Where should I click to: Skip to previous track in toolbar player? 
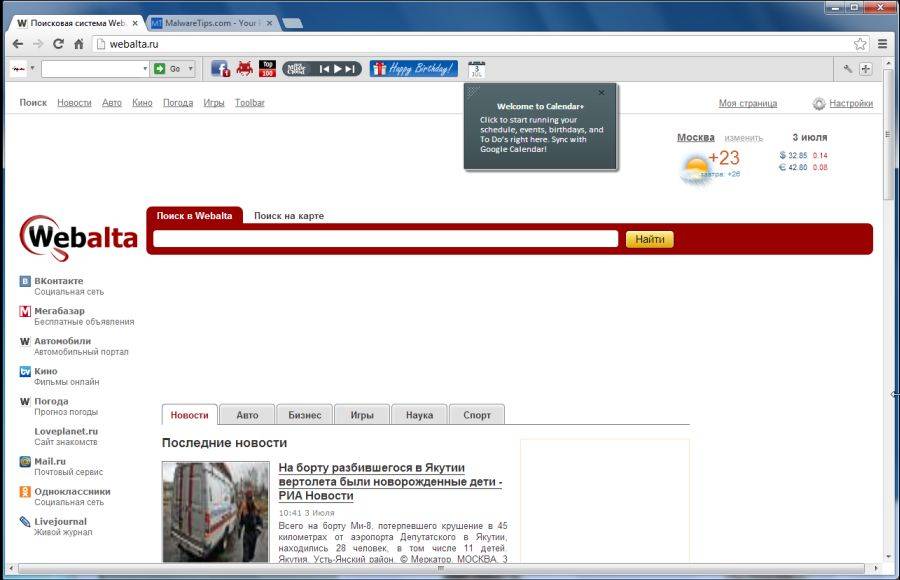[324, 69]
